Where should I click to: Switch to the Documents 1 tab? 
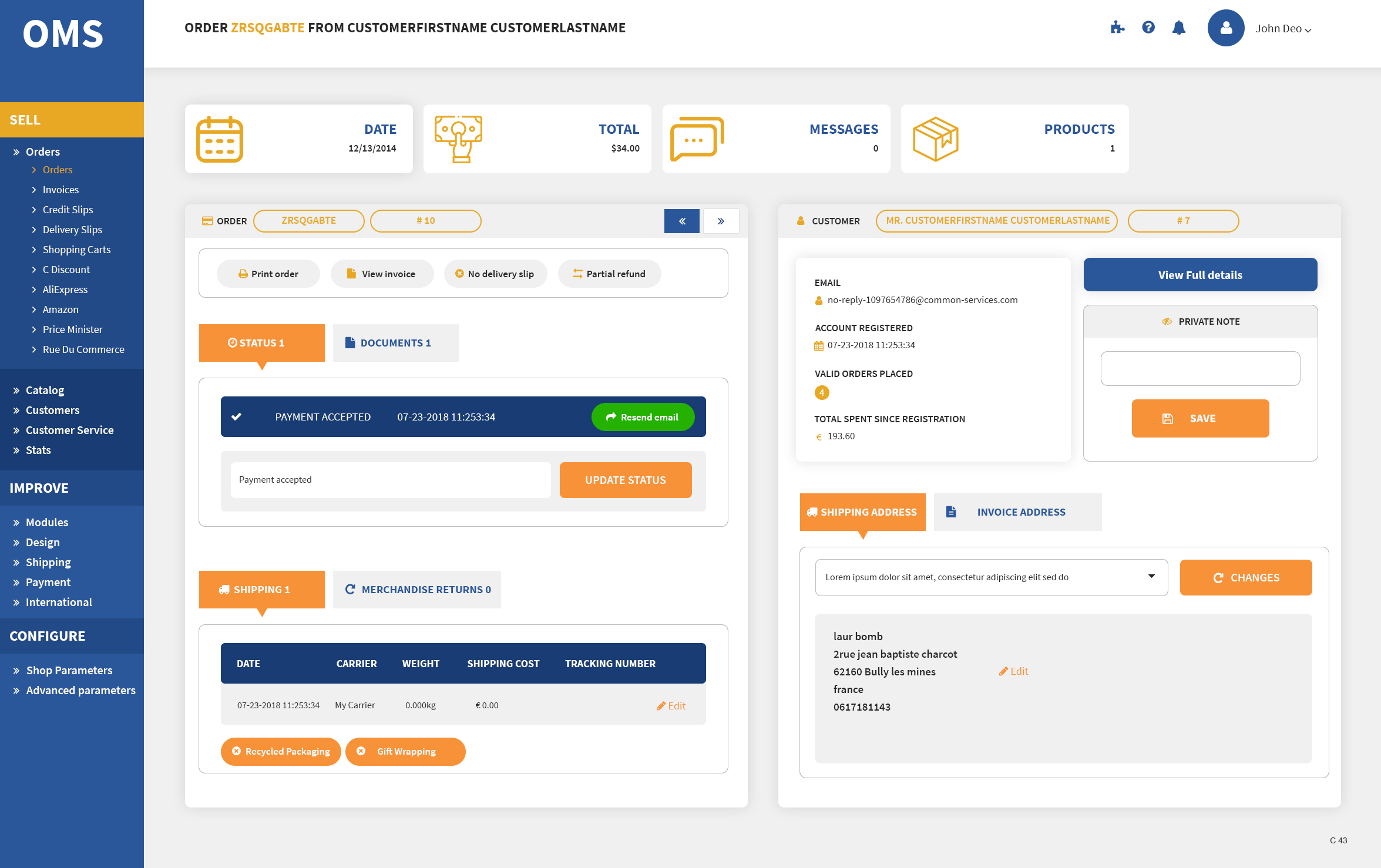point(395,343)
